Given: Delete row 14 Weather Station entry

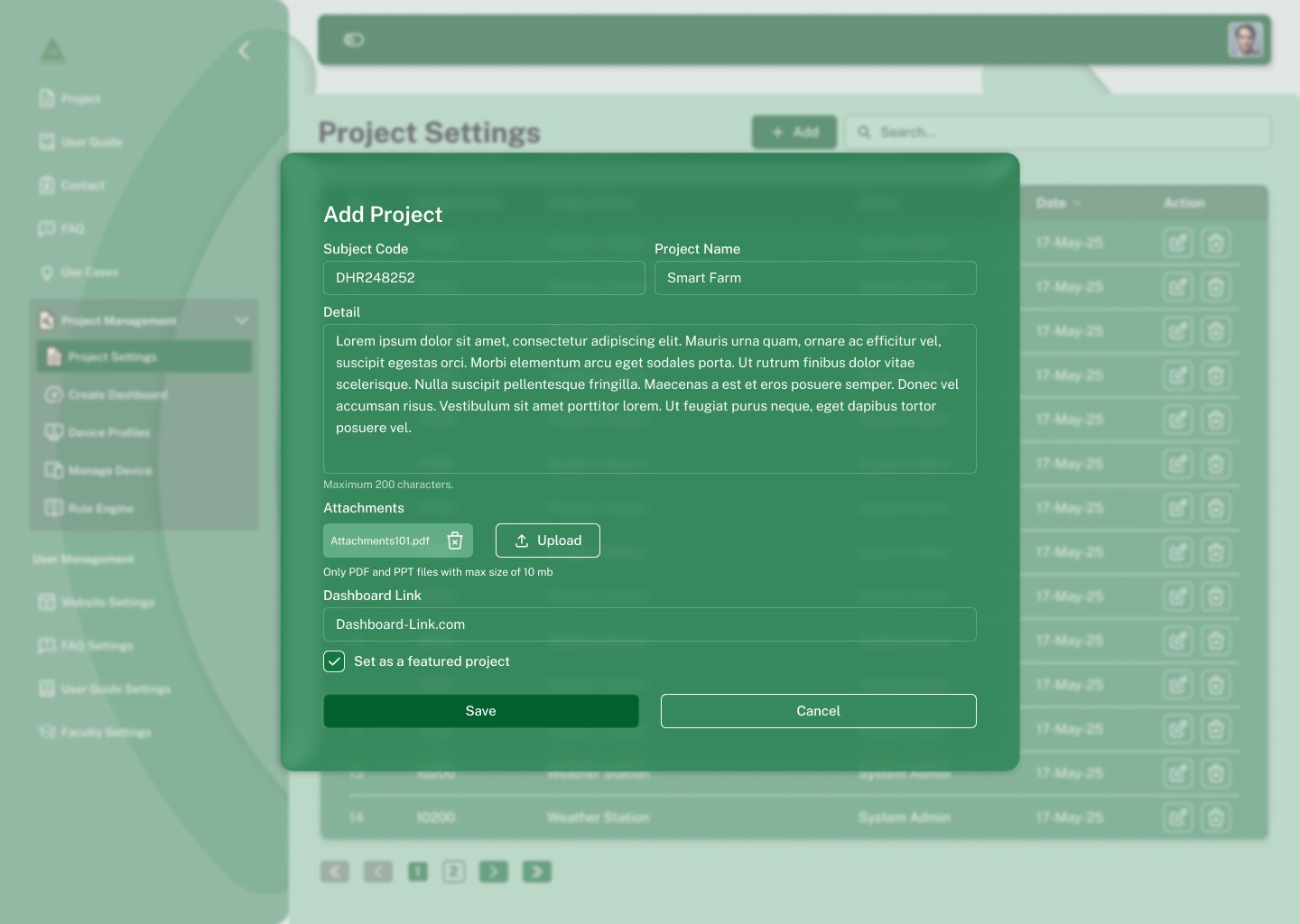Looking at the screenshot, I should tap(1215, 818).
